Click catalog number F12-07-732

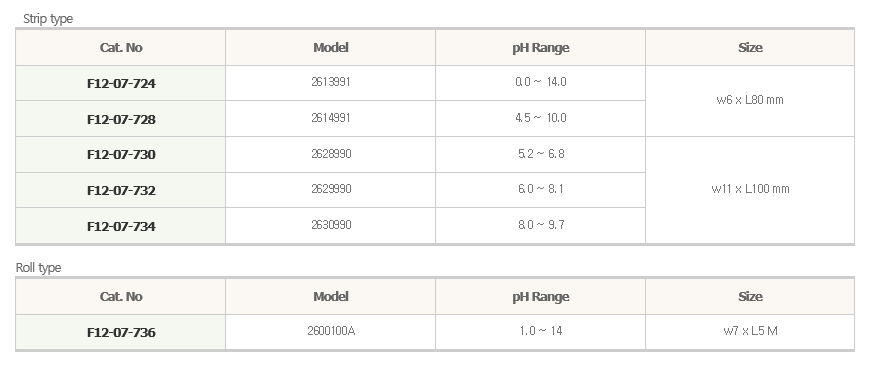click(121, 190)
